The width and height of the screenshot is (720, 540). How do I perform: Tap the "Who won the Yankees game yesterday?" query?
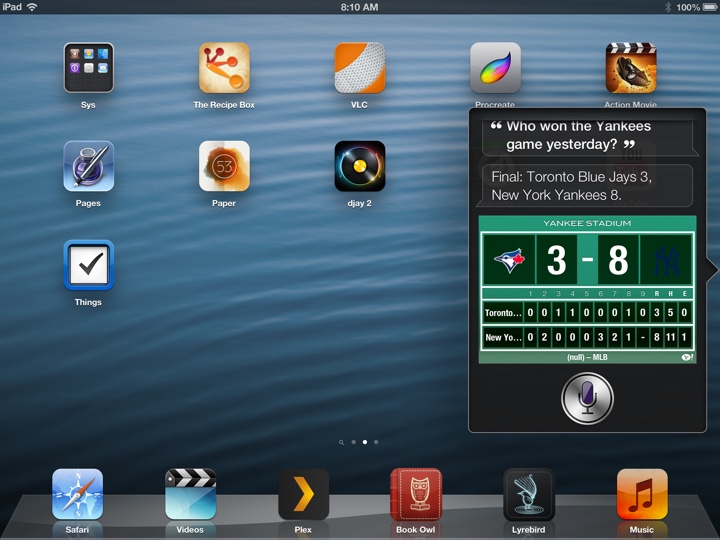point(588,136)
